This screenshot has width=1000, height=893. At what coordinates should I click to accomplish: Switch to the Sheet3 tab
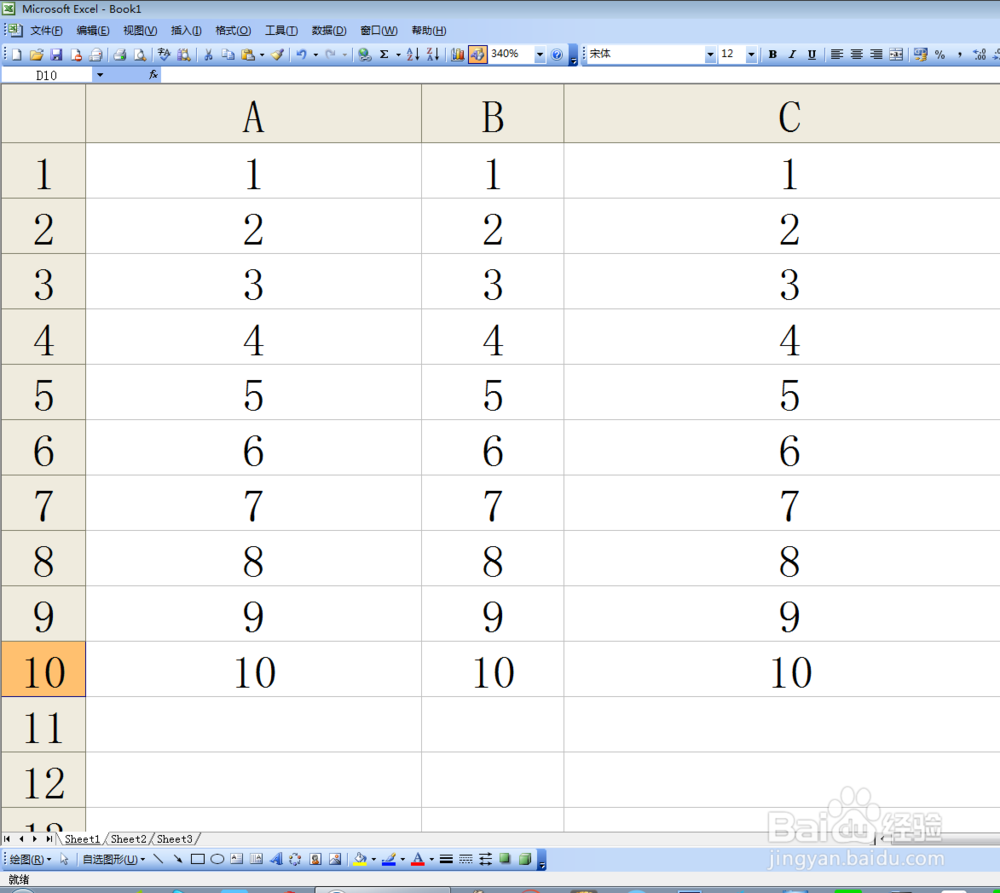174,839
